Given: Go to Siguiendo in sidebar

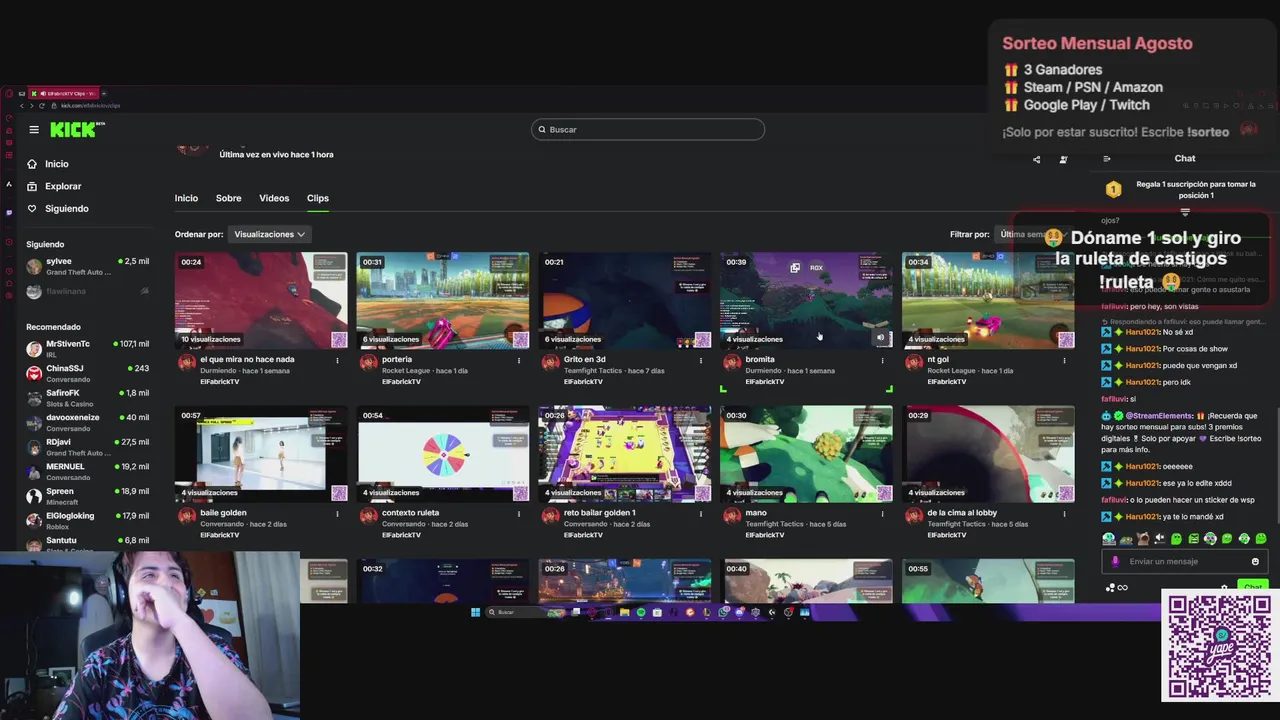Looking at the screenshot, I should click(x=67, y=208).
